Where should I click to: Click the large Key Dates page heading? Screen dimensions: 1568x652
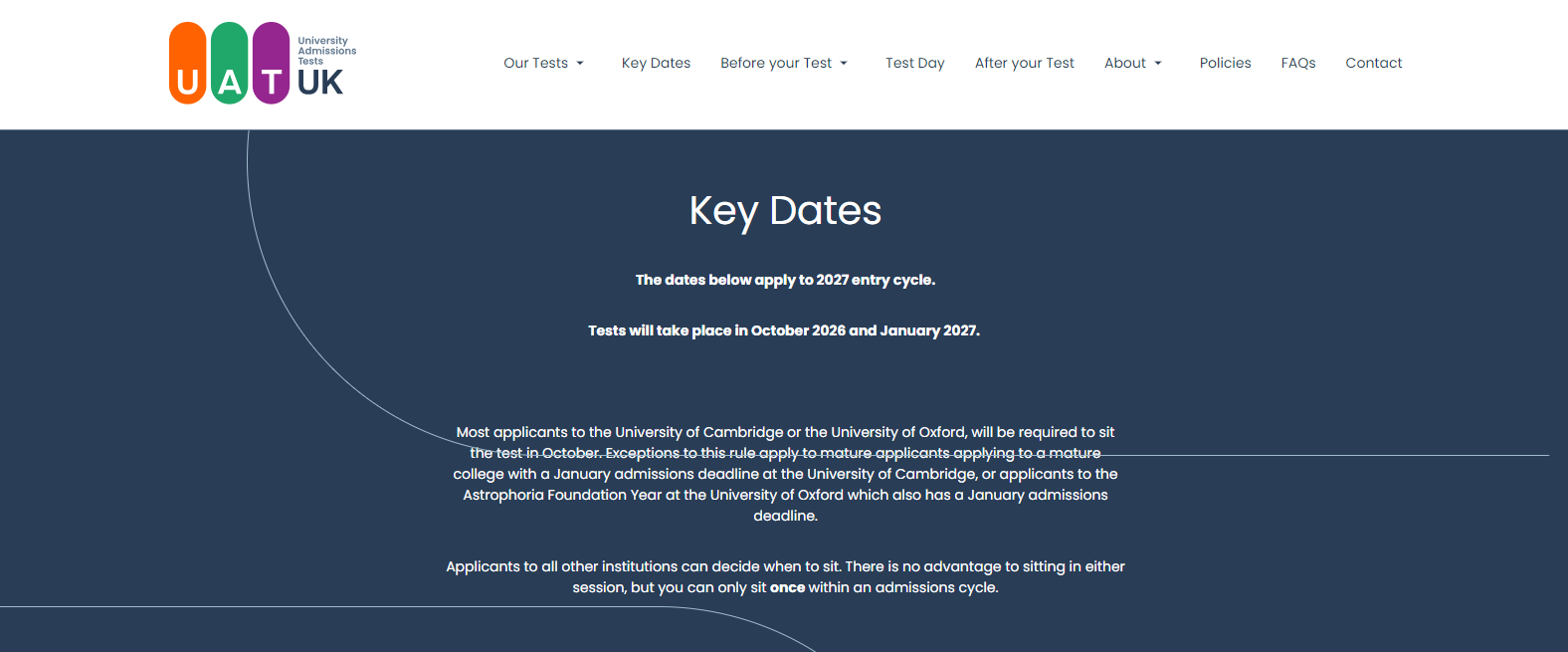(x=785, y=211)
